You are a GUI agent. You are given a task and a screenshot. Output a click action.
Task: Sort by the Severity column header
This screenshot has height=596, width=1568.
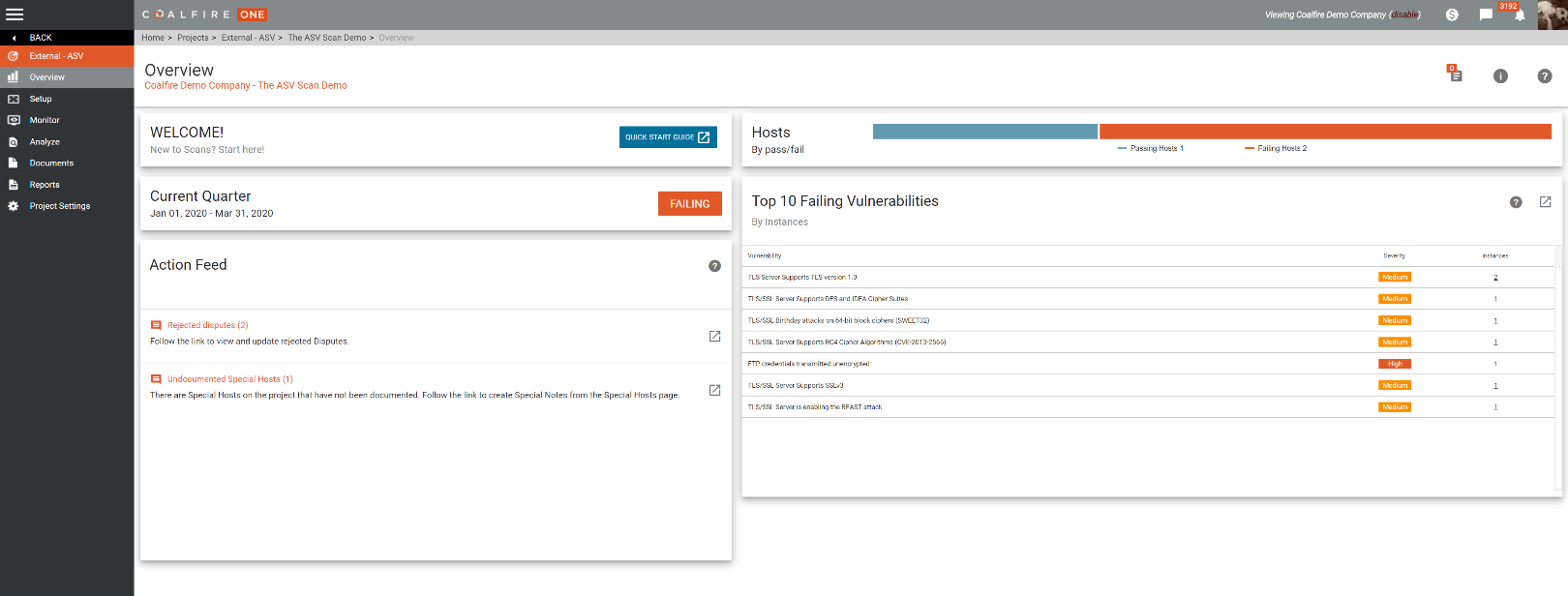1394,255
